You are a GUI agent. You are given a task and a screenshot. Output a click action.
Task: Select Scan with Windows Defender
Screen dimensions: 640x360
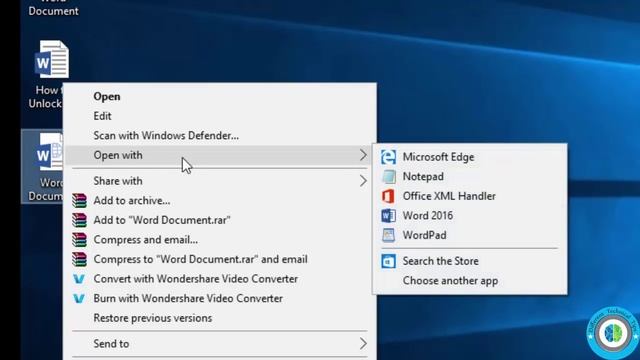click(x=220, y=136)
